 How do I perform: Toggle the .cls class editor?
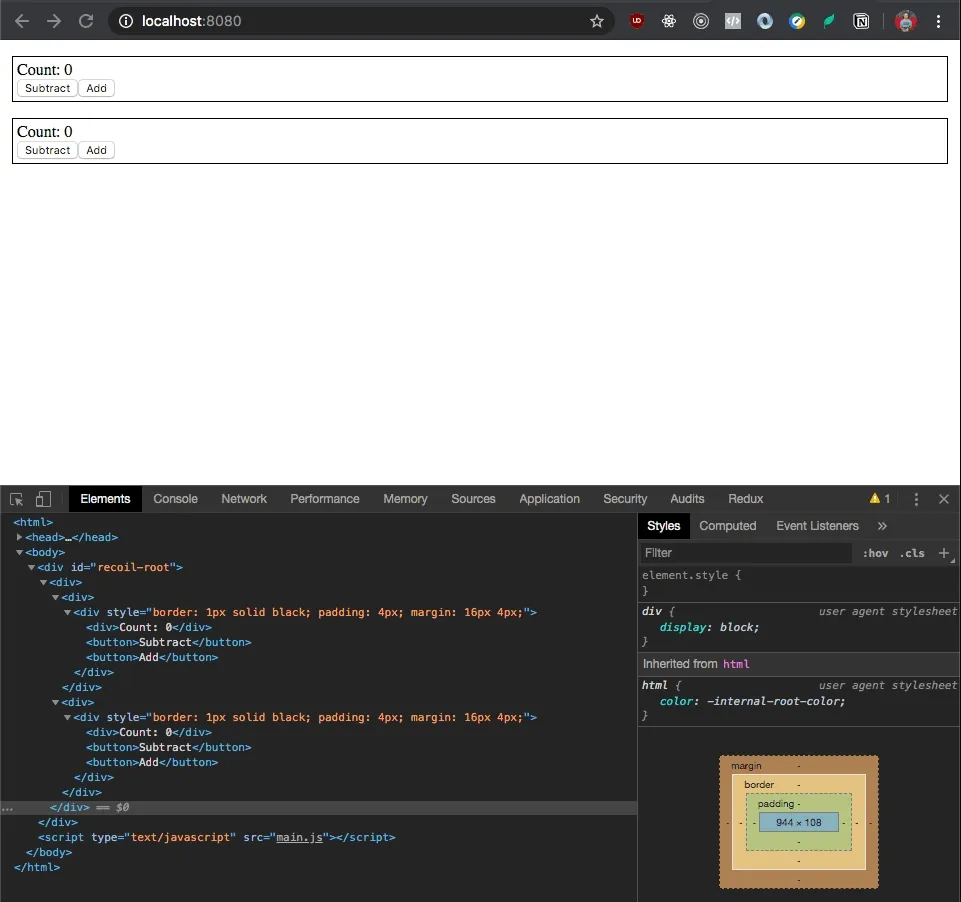click(x=912, y=553)
